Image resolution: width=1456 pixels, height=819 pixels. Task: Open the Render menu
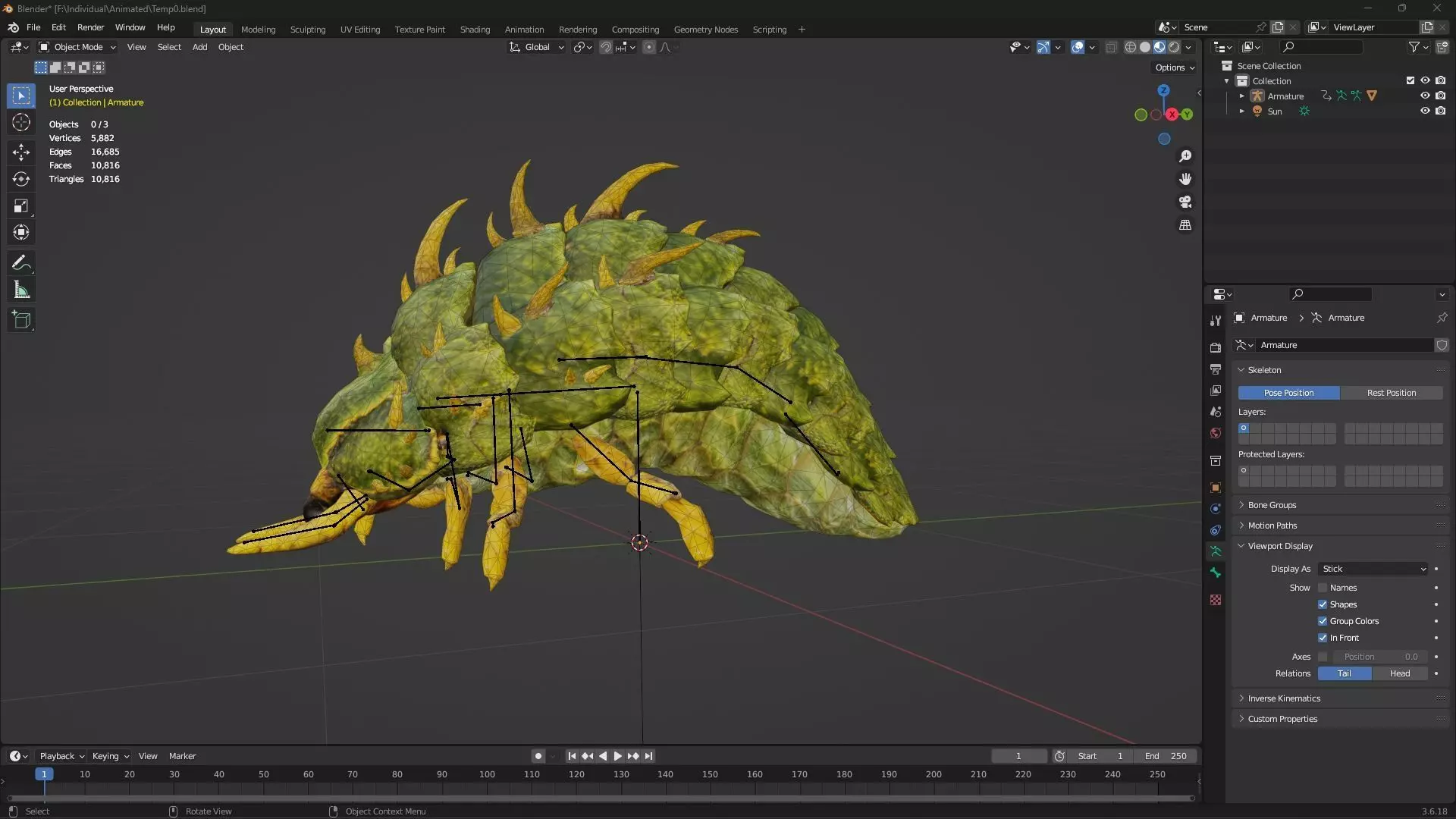point(90,27)
